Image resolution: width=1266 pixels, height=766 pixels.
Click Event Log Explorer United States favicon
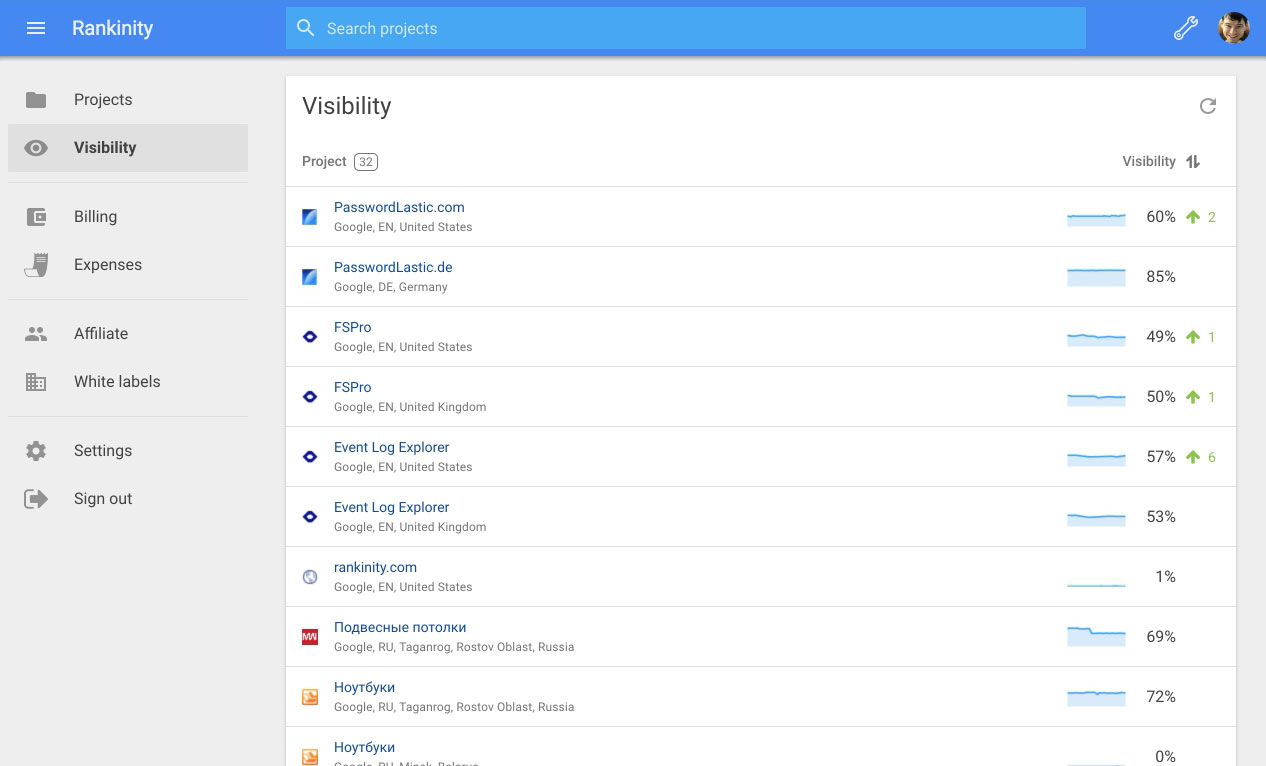pos(310,457)
